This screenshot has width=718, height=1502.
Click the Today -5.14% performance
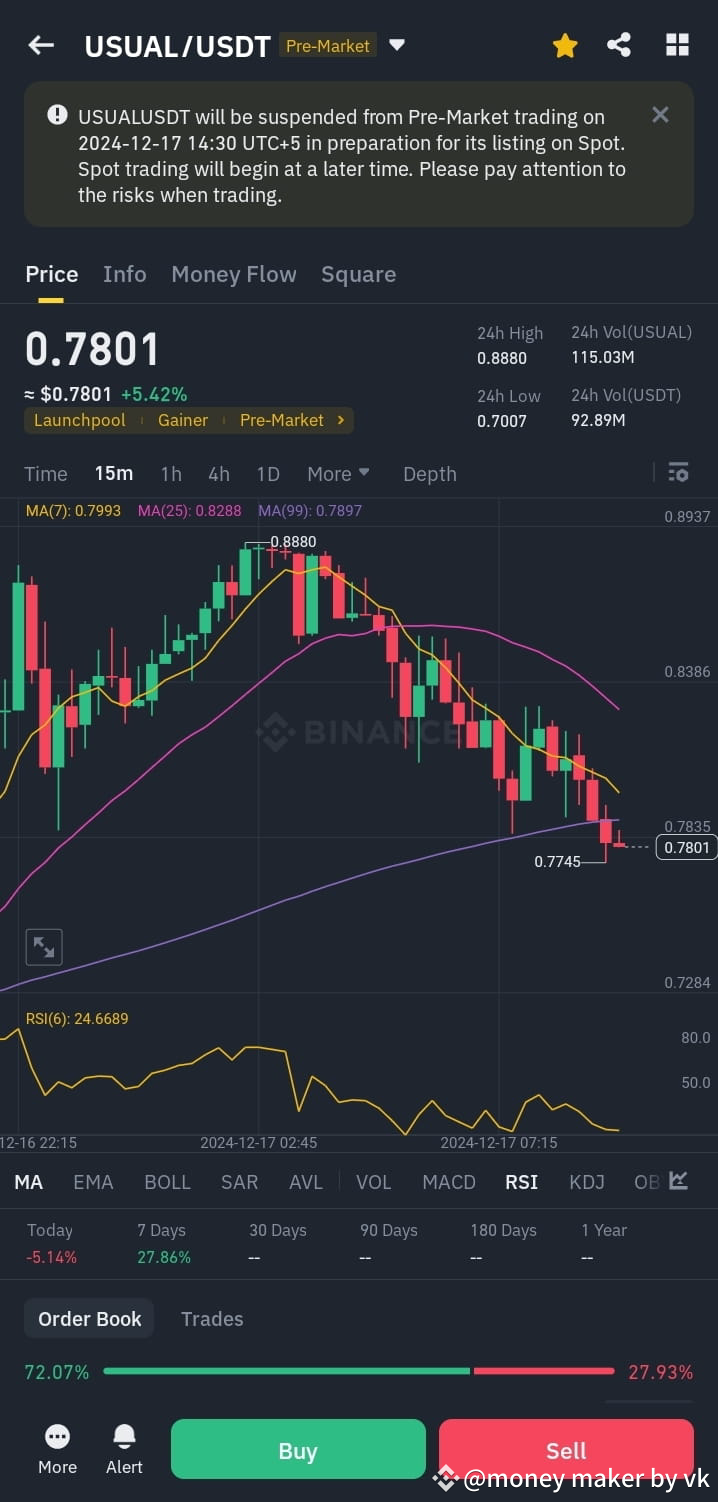(51, 1243)
